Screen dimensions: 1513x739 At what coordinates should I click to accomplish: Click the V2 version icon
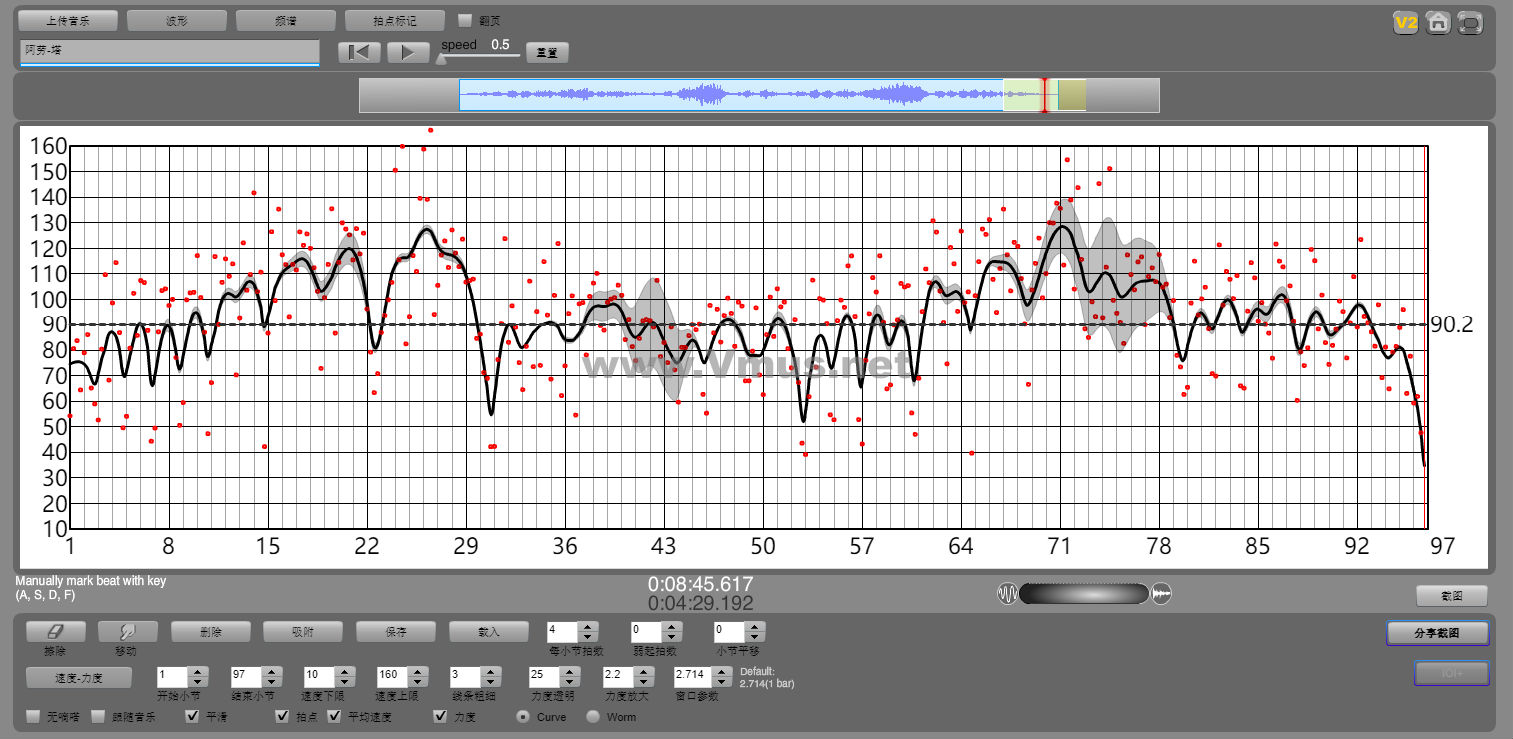coord(1407,23)
